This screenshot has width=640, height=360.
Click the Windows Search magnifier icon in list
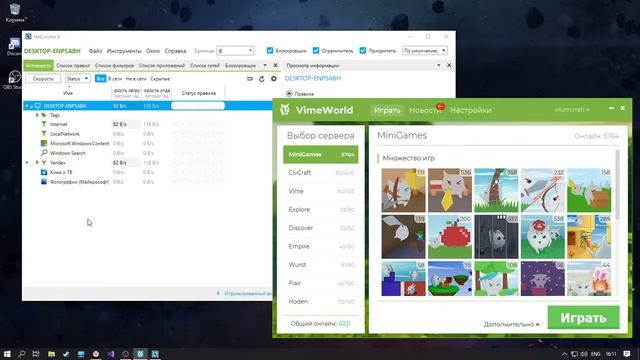point(44,153)
